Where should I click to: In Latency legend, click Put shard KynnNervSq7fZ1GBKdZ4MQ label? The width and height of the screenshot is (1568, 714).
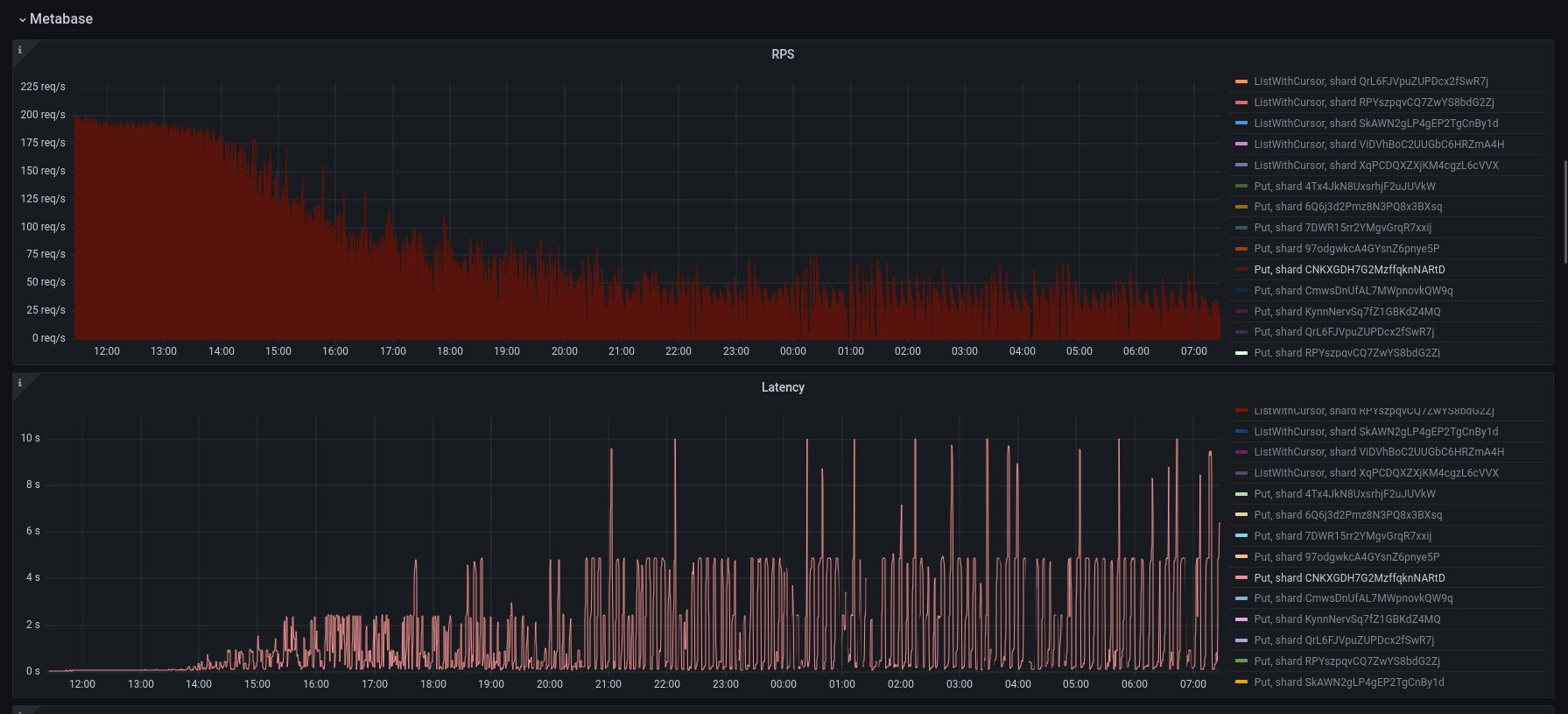click(x=1347, y=619)
